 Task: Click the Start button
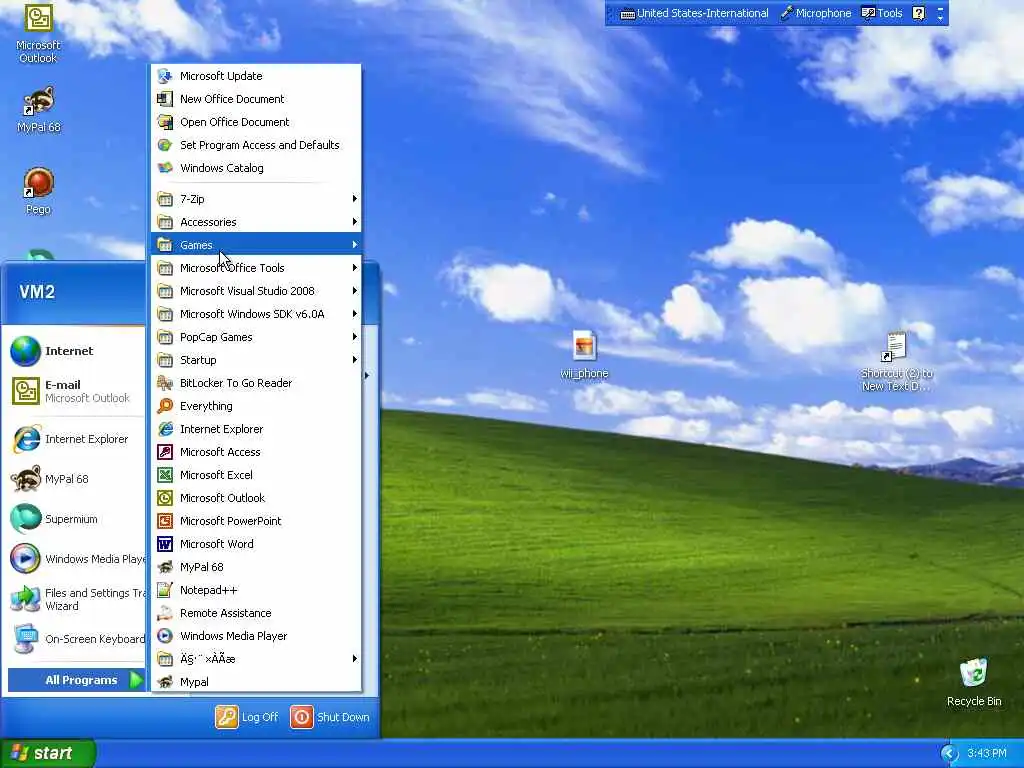point(48,753)
